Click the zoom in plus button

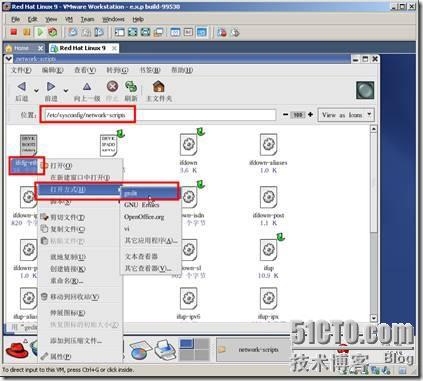[x=310, y=115]
